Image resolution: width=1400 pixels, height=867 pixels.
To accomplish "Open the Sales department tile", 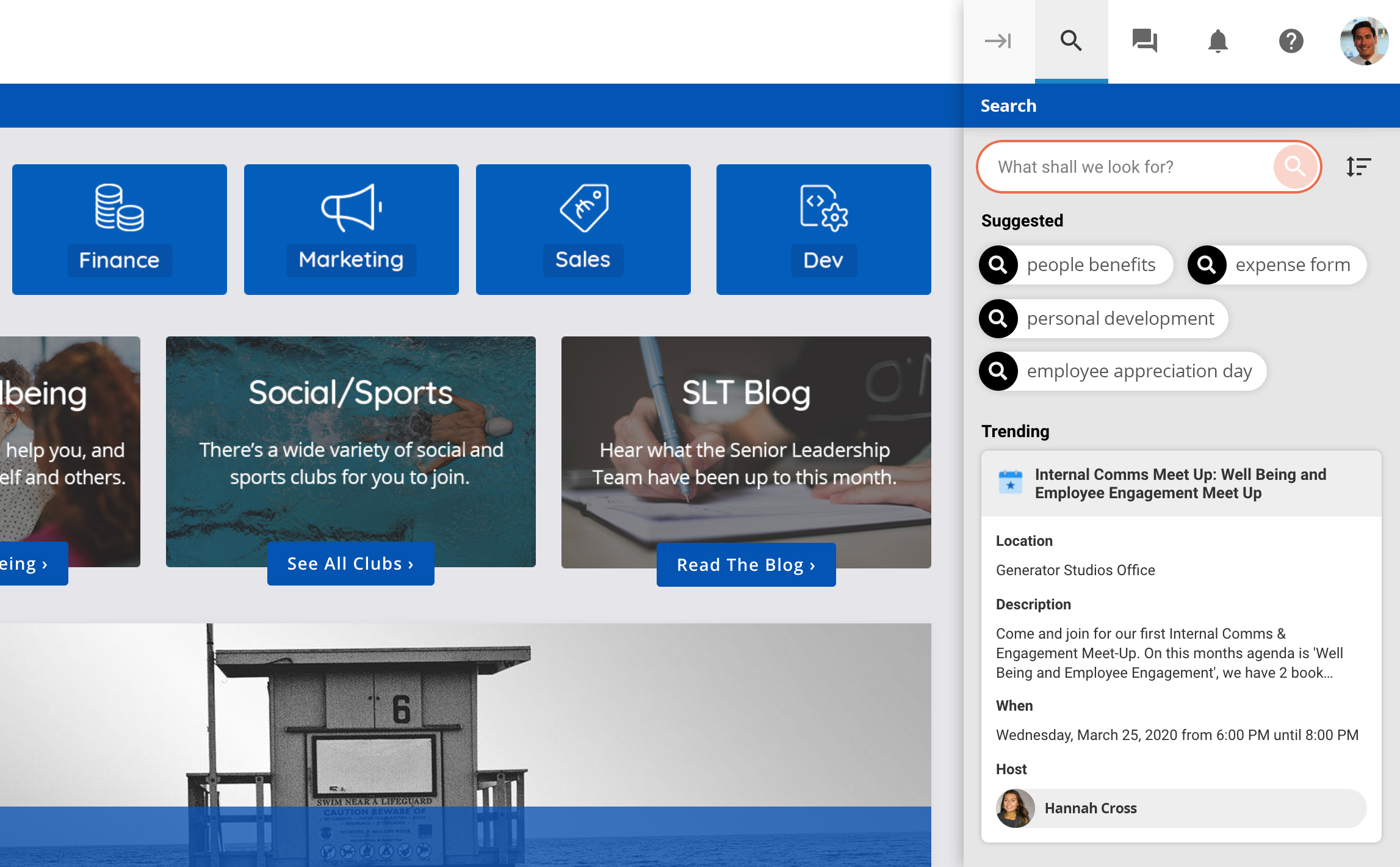I will pyautogui.click(x=583, y=230).
